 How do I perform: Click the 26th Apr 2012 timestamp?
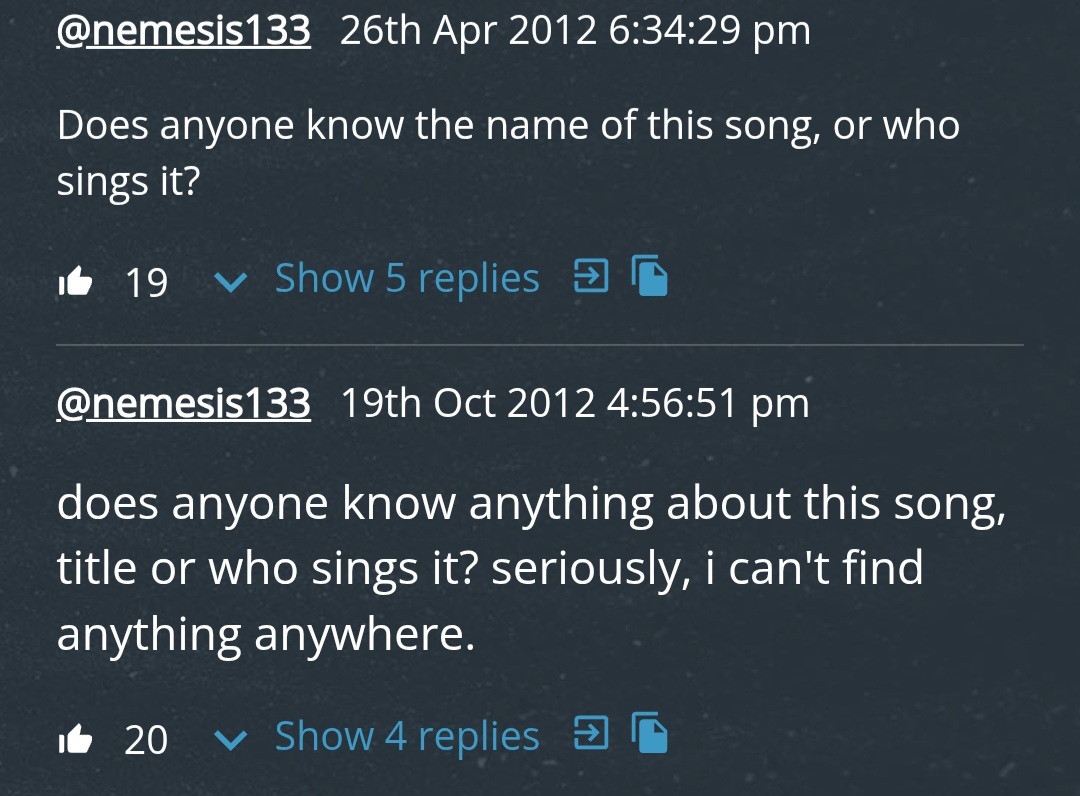click(575, 31)
